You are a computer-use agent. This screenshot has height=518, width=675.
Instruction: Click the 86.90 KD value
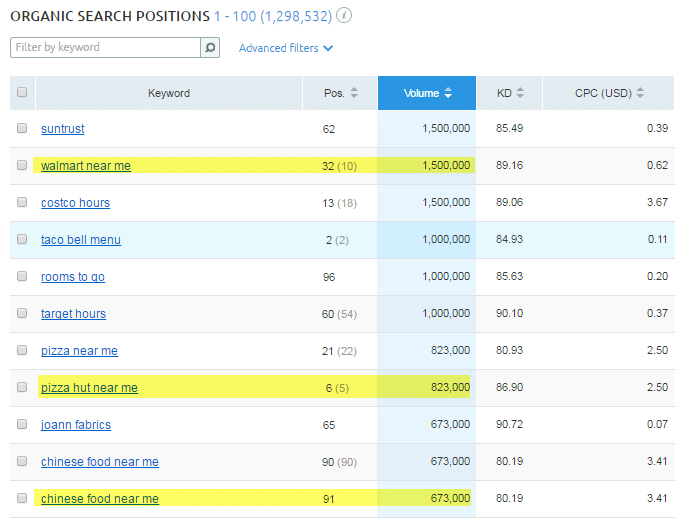coord(509,388)
